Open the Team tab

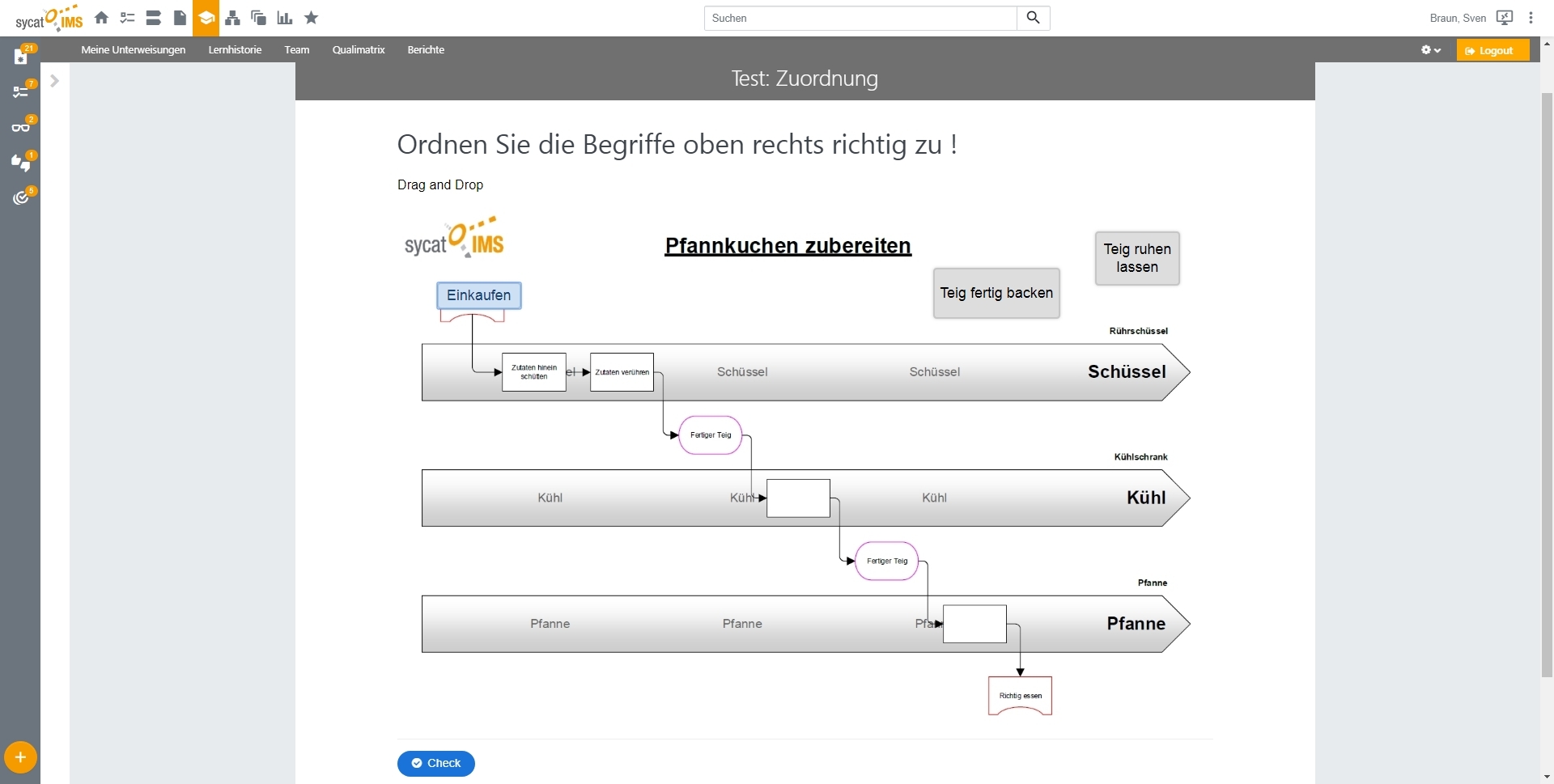[297, 50]
